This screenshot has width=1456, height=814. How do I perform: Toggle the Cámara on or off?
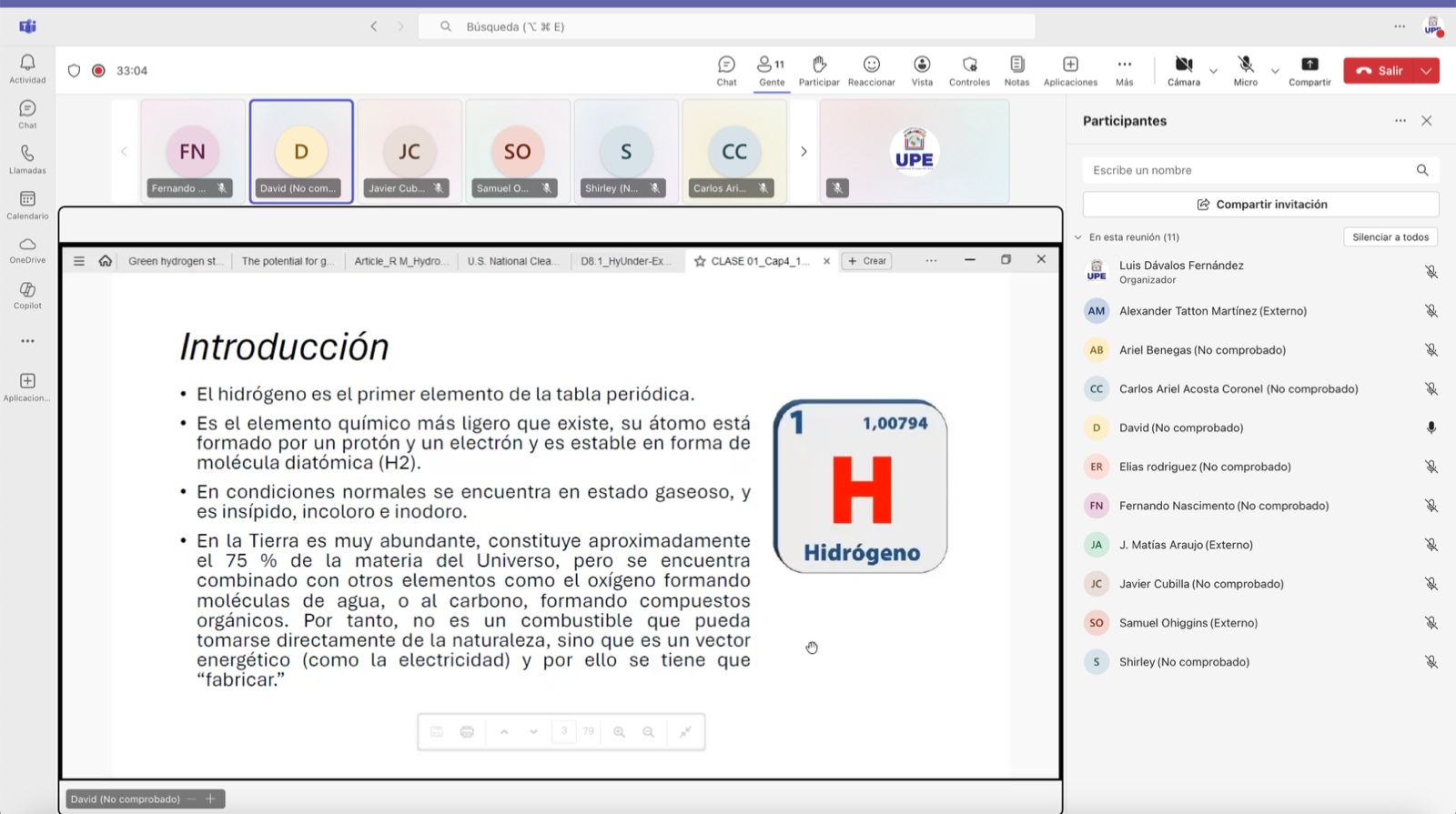click(x=1183, y=70)
